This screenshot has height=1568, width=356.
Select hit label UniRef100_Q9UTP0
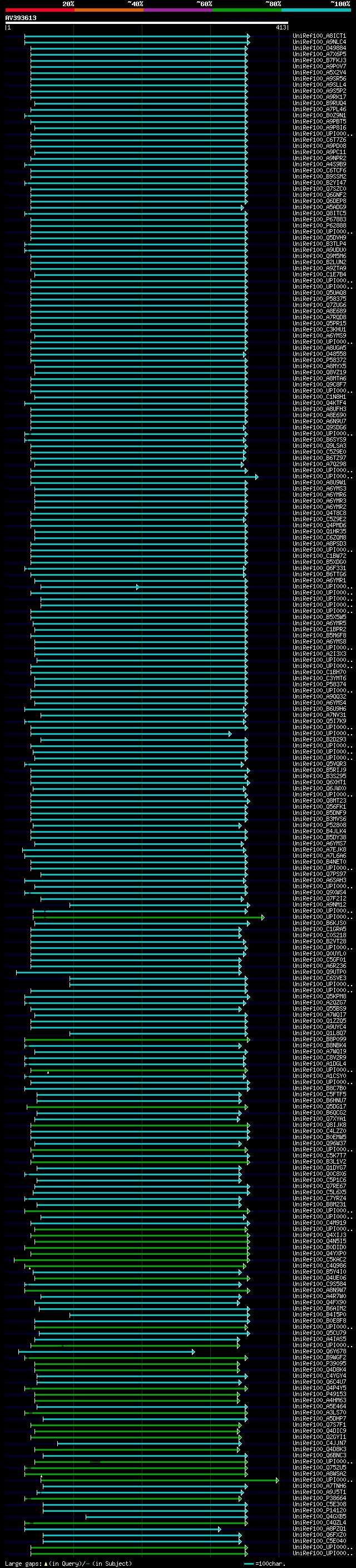(319, 972)
